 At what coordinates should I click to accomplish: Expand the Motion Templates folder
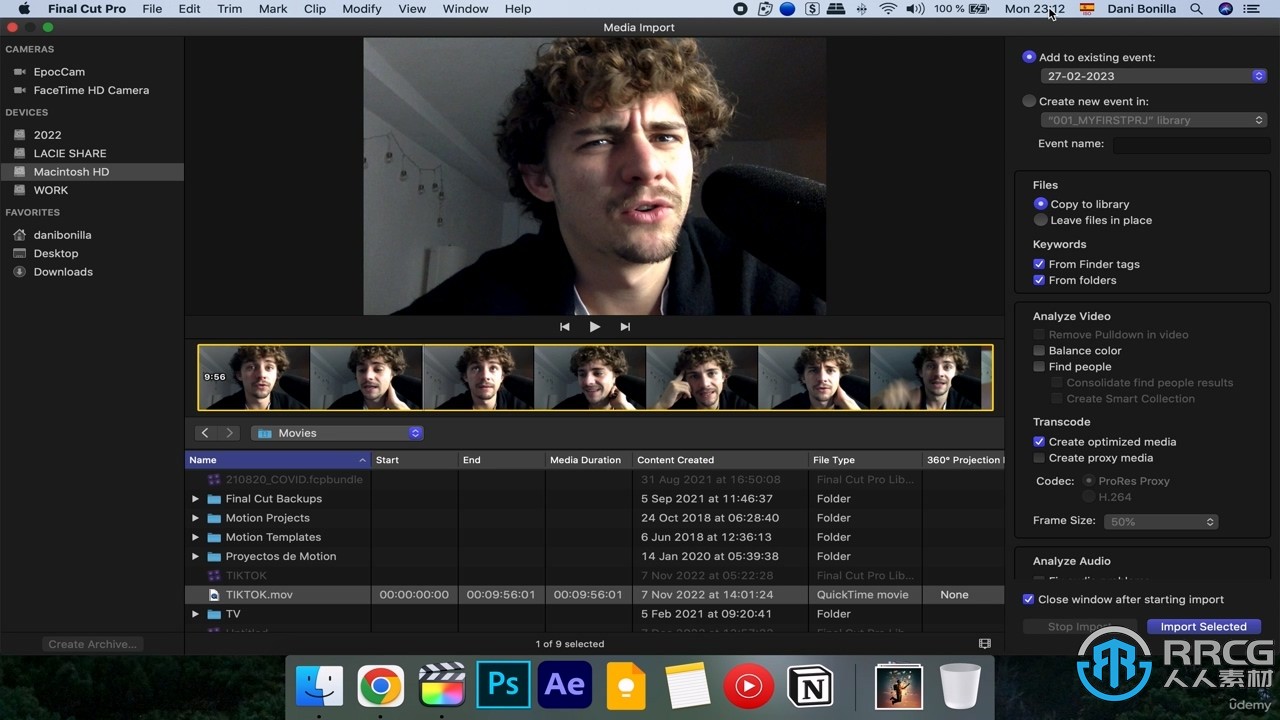[x=196, y=537]
